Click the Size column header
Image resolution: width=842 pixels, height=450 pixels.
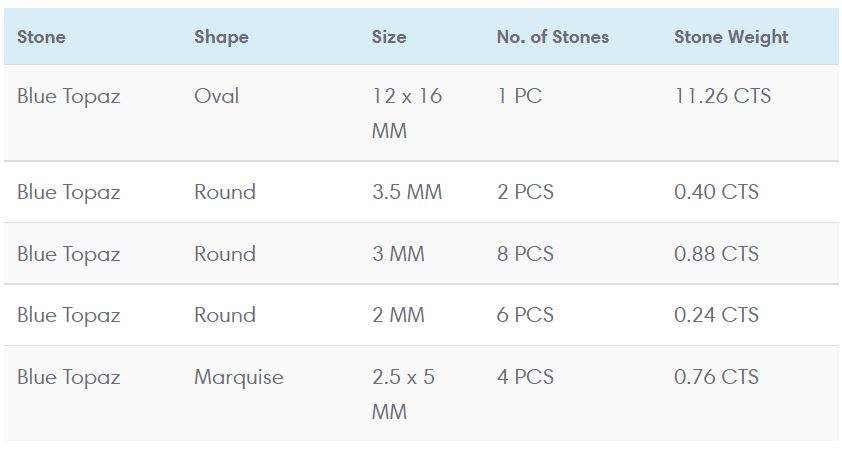coord(389,37)
